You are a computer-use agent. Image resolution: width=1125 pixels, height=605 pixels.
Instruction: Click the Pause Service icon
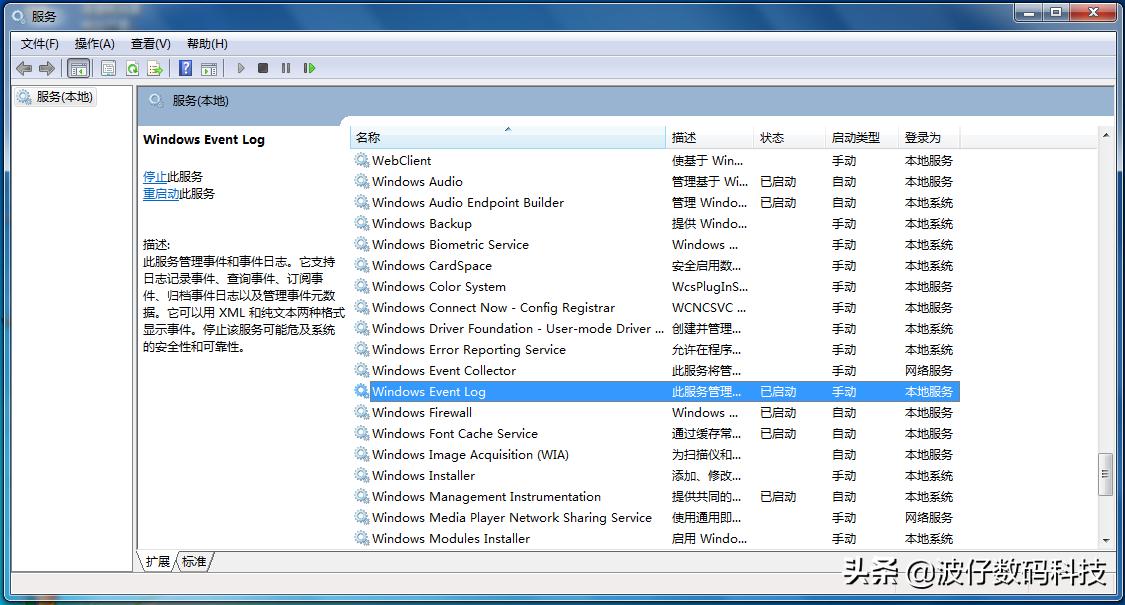pos(287,68)
